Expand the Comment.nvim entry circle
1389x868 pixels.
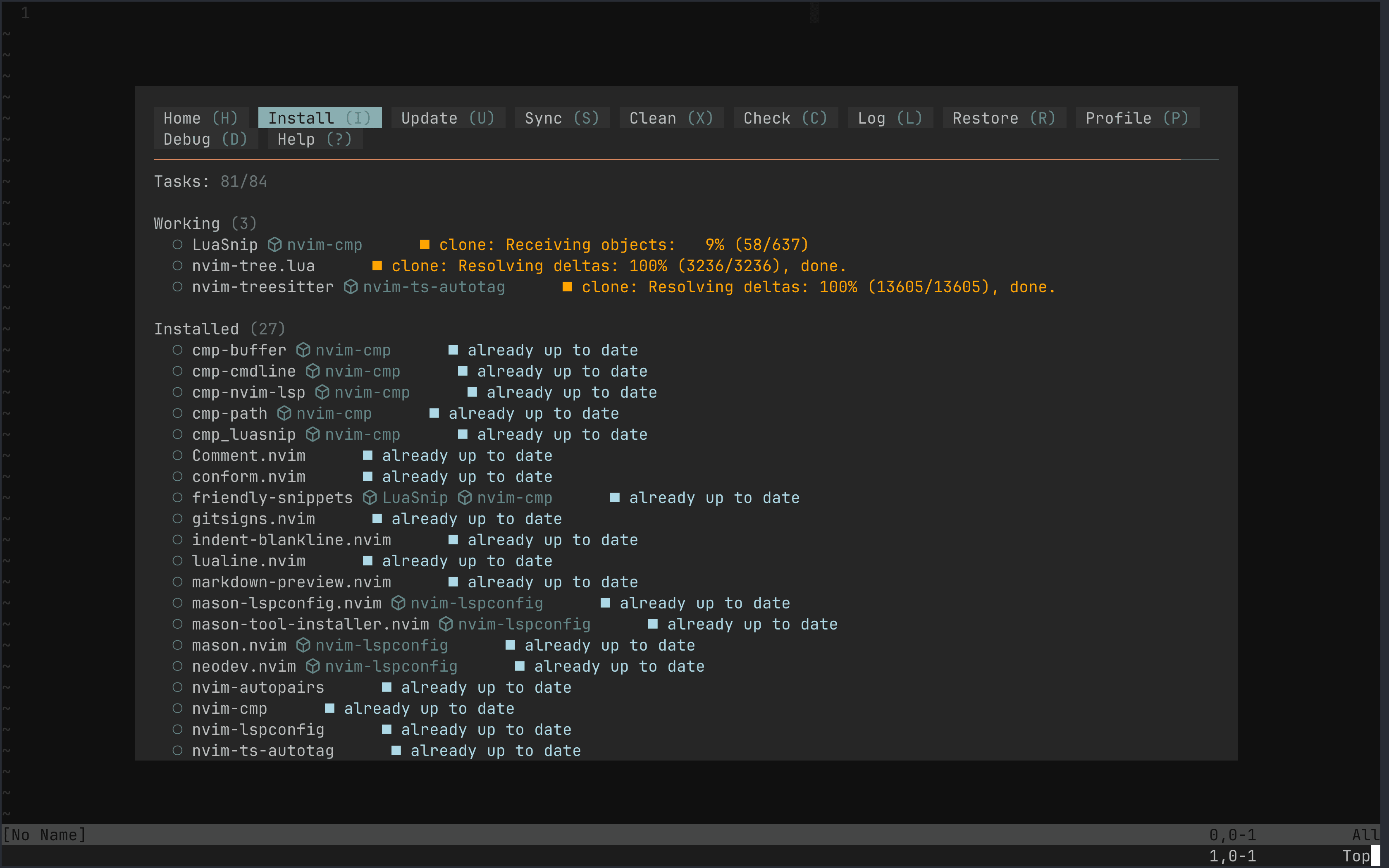tap(178, 456)
